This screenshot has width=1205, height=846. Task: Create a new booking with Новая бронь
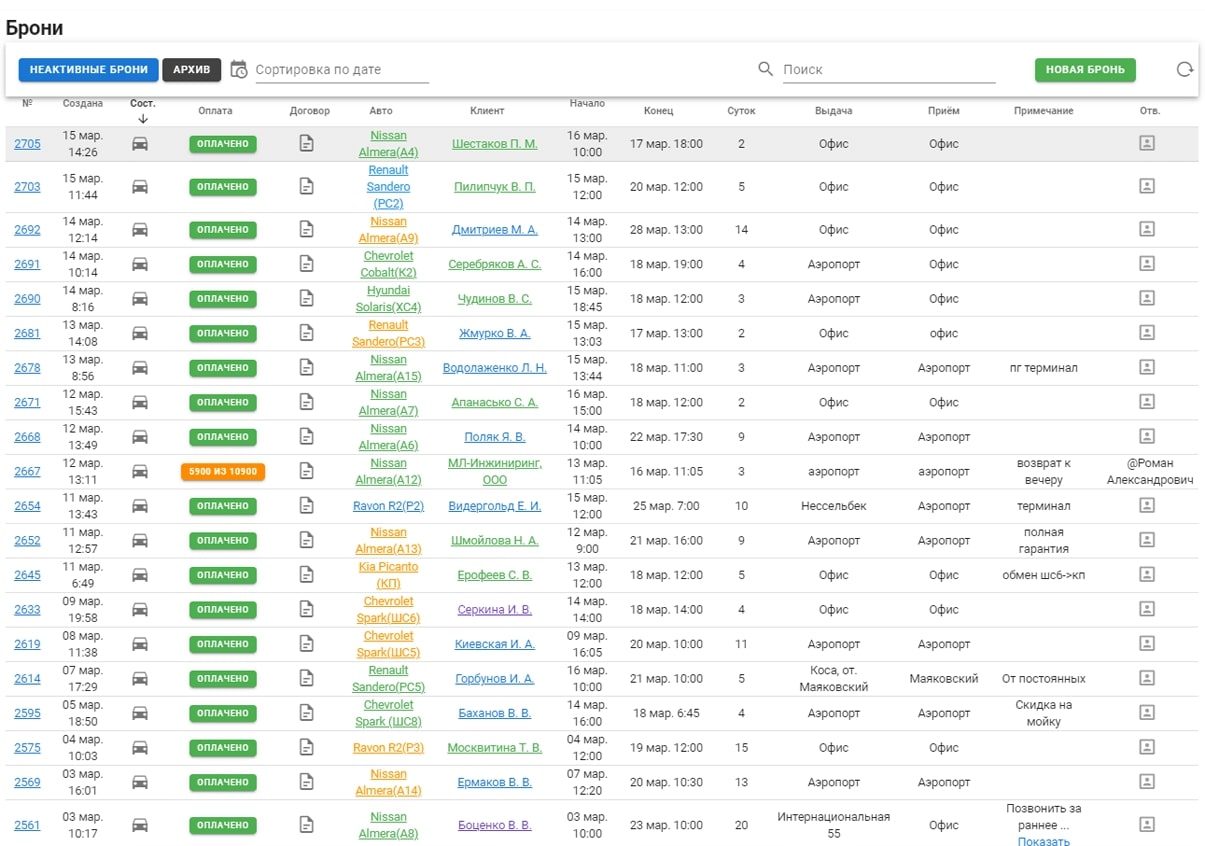pos(1085,69)
